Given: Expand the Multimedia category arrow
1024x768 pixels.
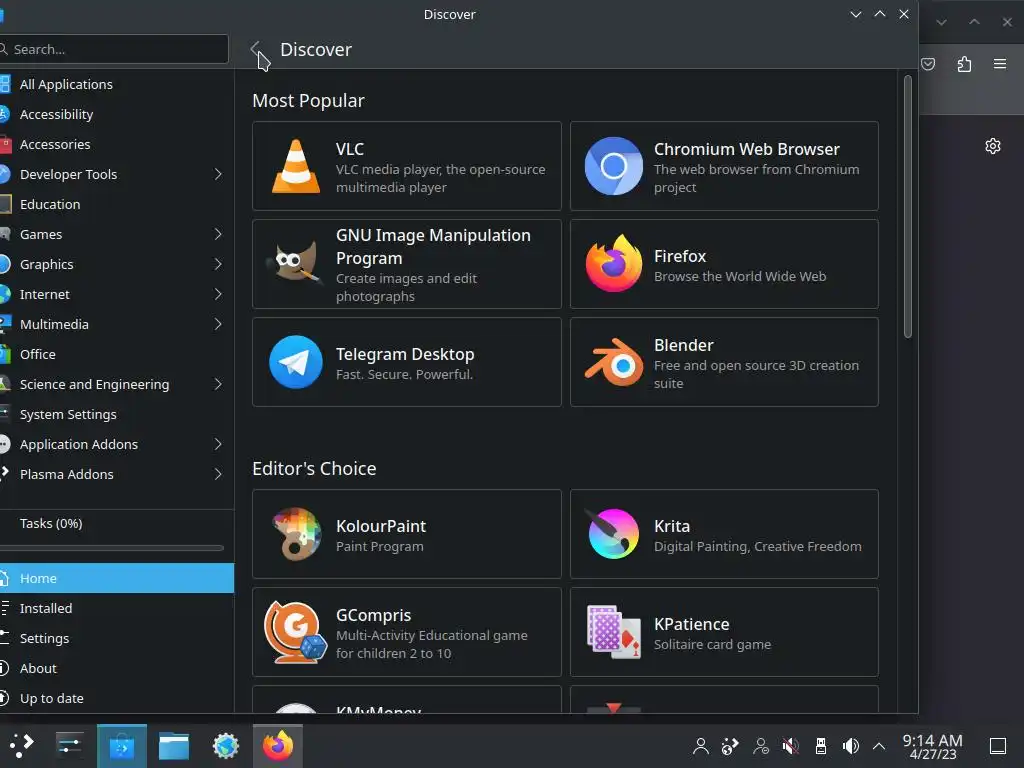Looking at the screenshot, I should [x=218, y=325].
